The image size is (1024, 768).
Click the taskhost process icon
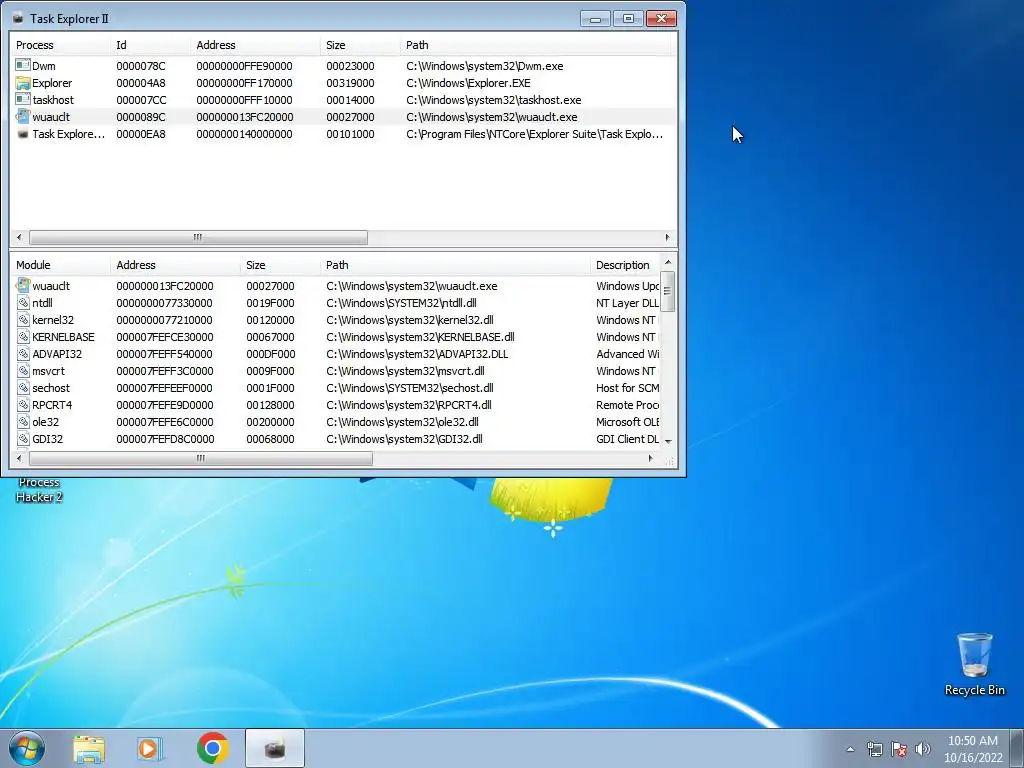(23, 99)
